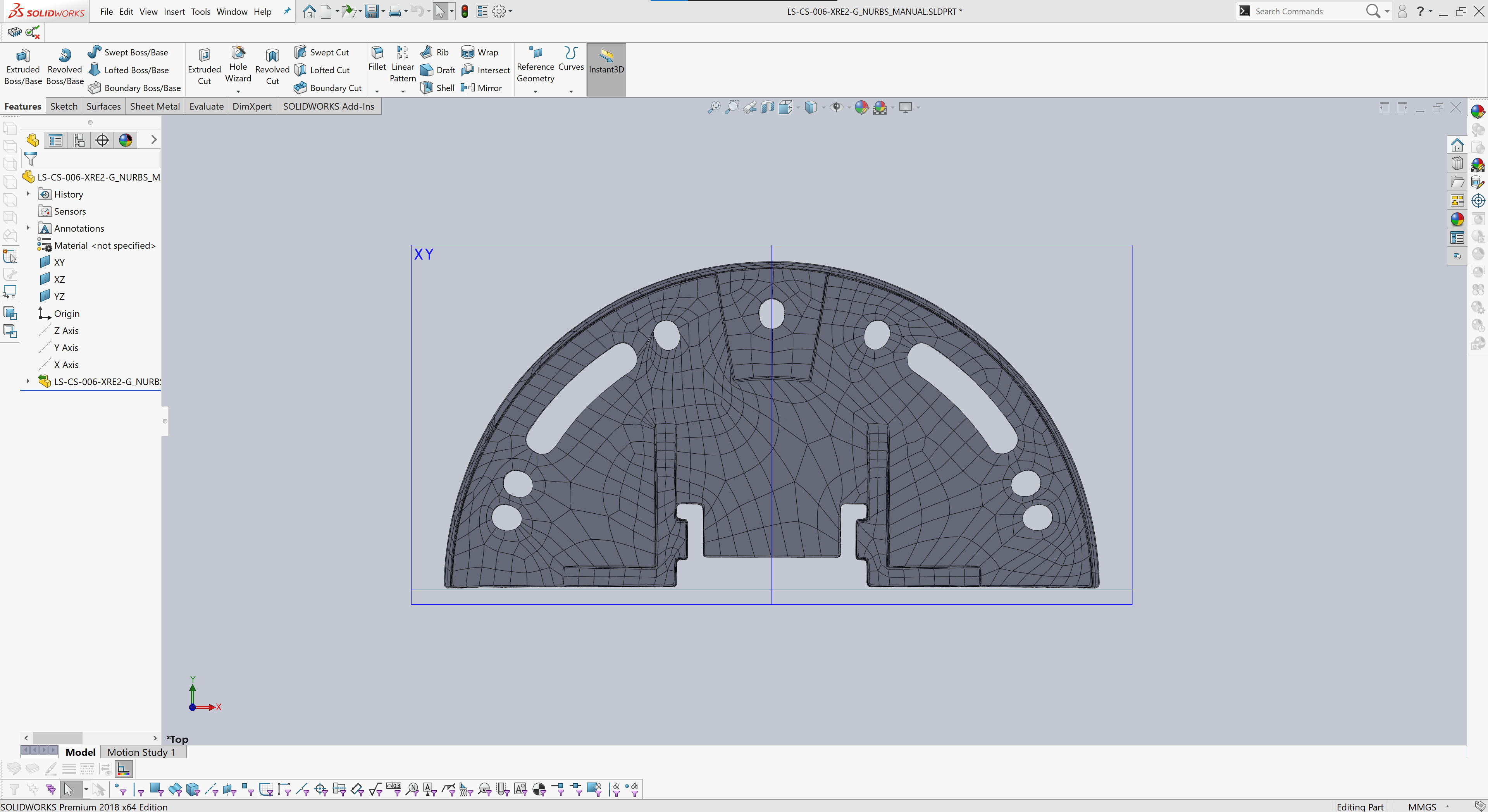1488x812 pixels.
Task: Open Reference Geometry dropdown arrow
Action: click(536, 91)
